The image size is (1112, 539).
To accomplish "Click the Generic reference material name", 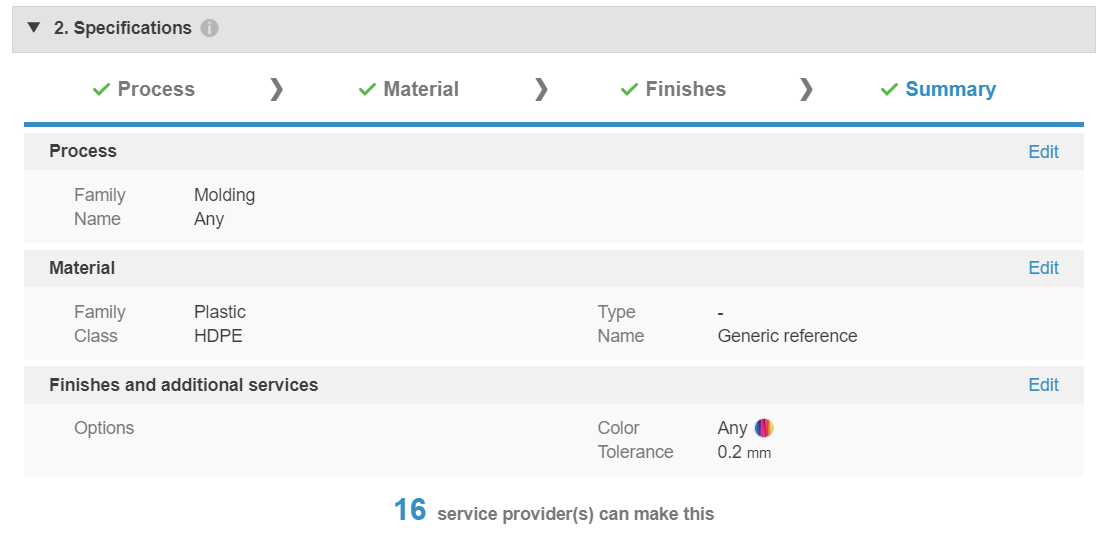I will 787,335.
